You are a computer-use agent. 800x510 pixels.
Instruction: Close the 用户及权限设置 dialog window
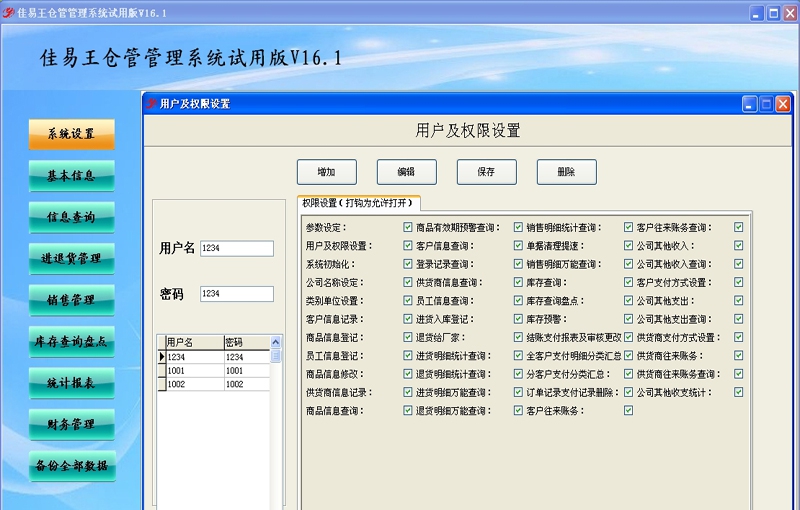783,104
